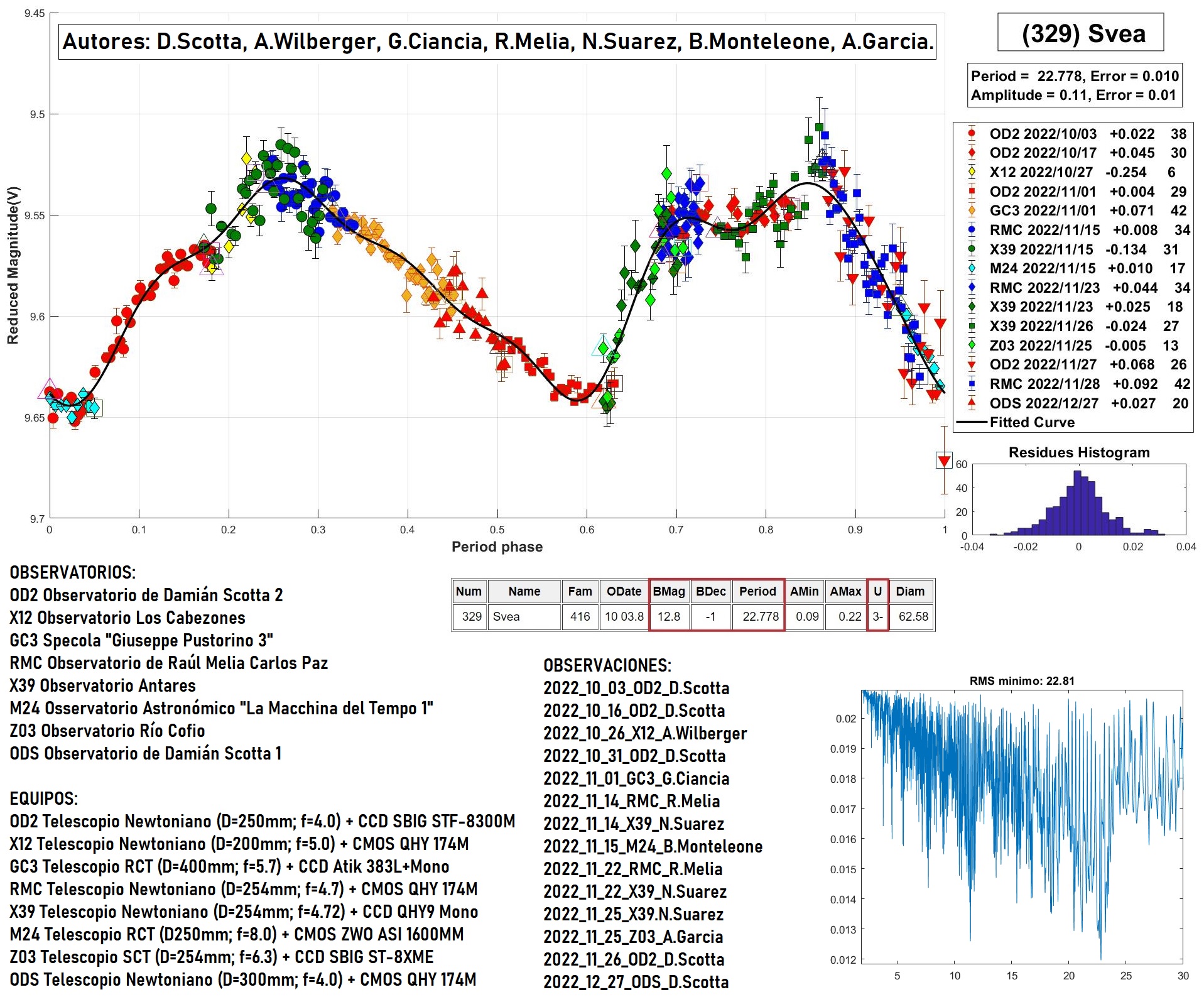Click 'GC3 Specola "Giuseppe Pustorino 3"'

(141, 640)
